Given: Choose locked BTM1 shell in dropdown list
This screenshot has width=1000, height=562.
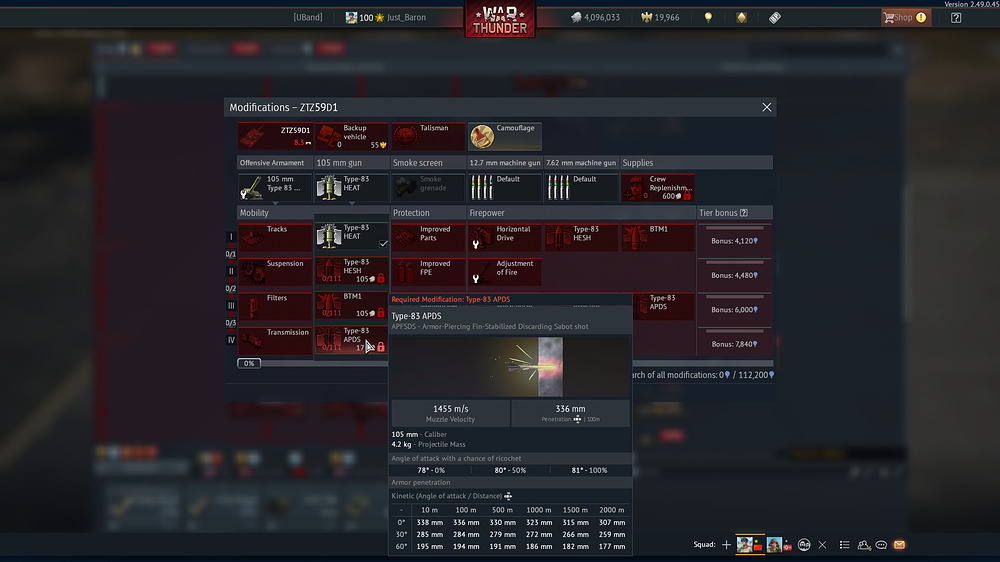Looking at the screenshot, I should tap(351, 305).
